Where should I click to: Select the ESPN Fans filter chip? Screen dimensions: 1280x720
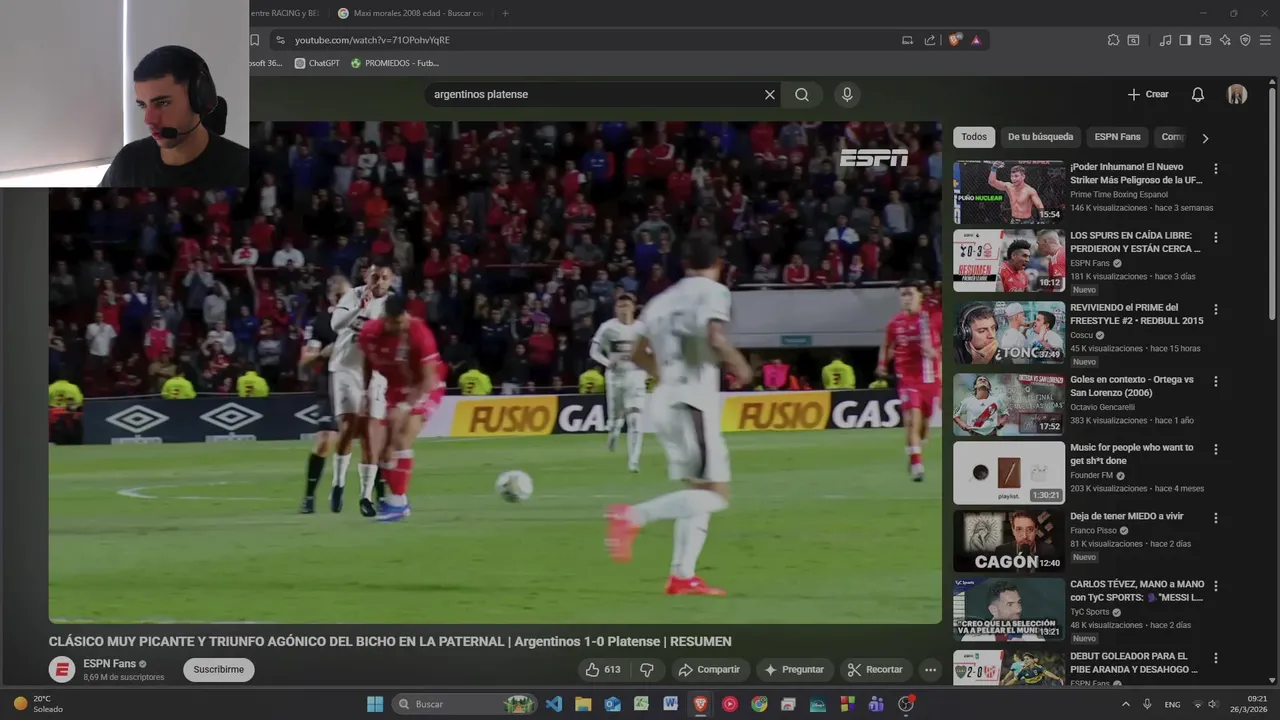point(1117,137)
